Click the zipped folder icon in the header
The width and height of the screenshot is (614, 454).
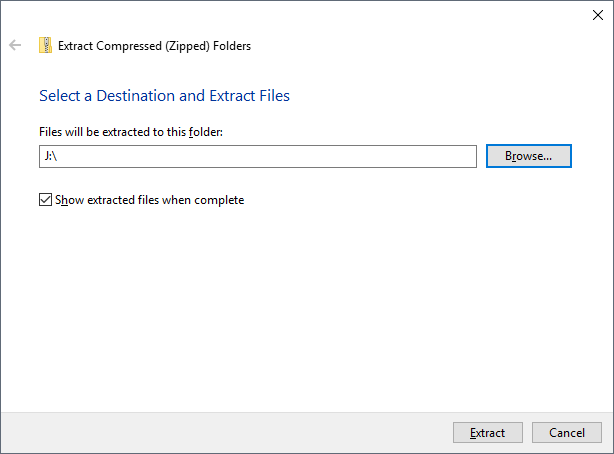point(45,45)
